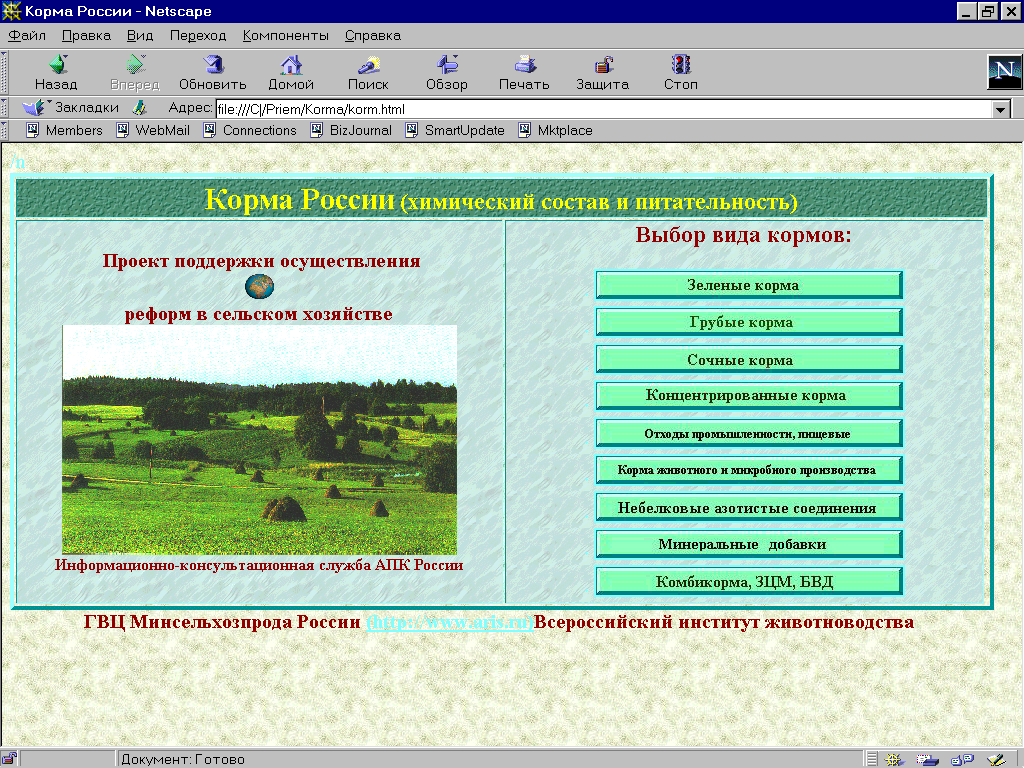Choose Отходы промышленности, пищевые button
1024x768 pixels.
[749, 433]
